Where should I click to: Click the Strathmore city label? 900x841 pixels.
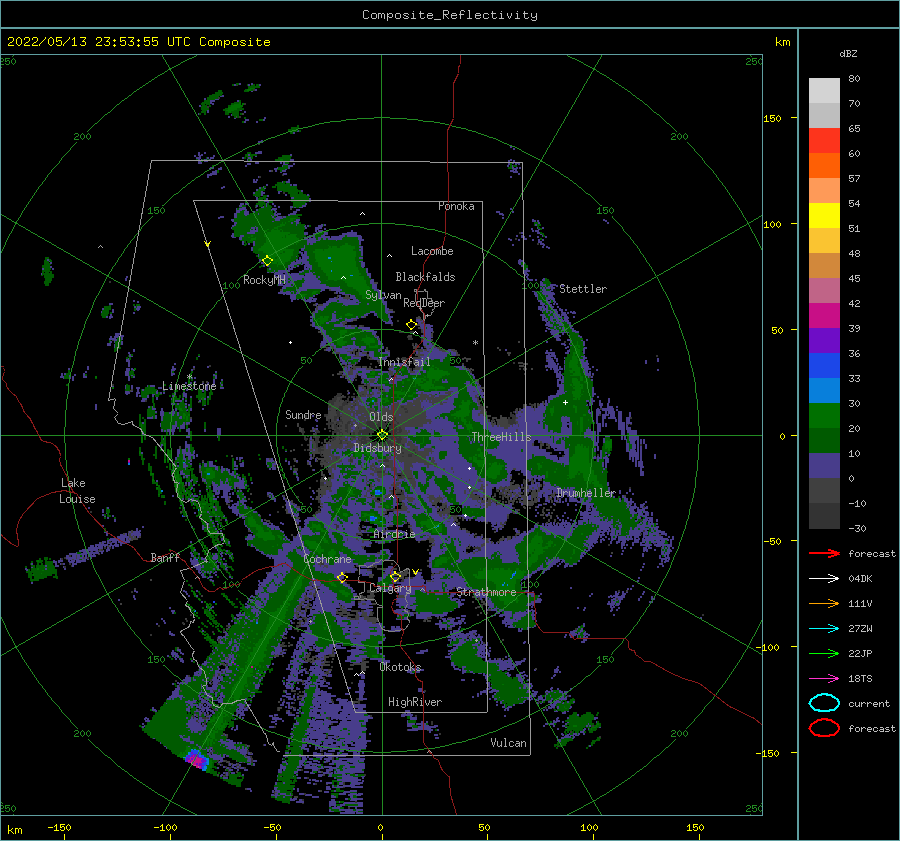pos(486,592)
